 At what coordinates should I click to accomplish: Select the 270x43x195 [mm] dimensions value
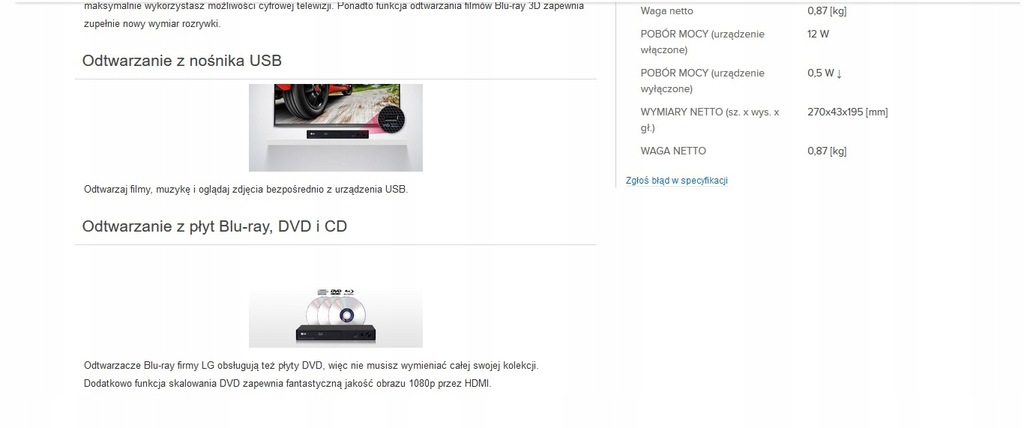click(x=848, y=112)
